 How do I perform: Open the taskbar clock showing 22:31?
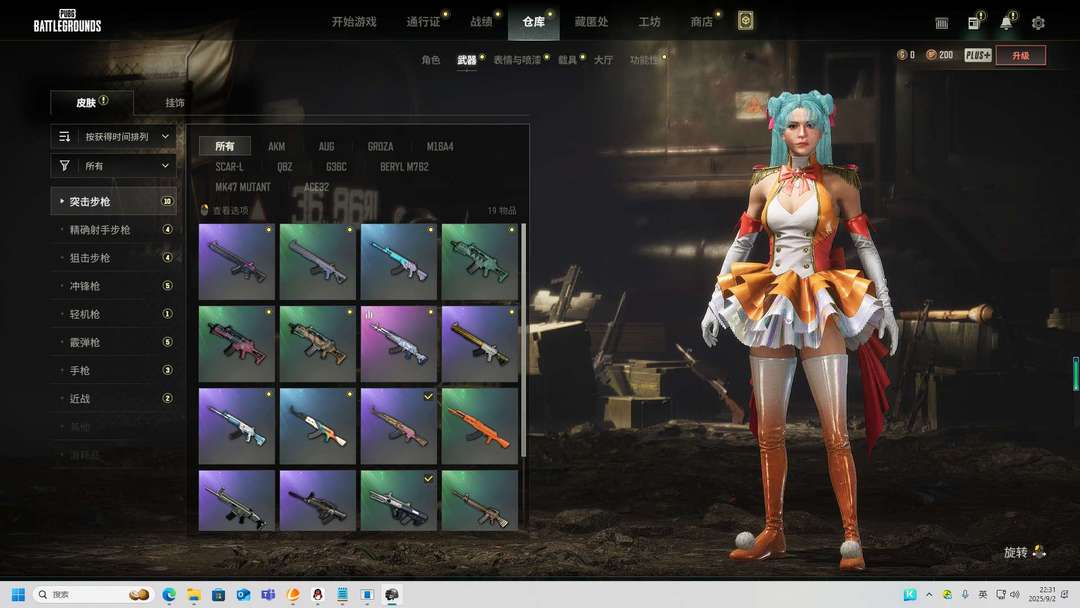pos(1043,594)
